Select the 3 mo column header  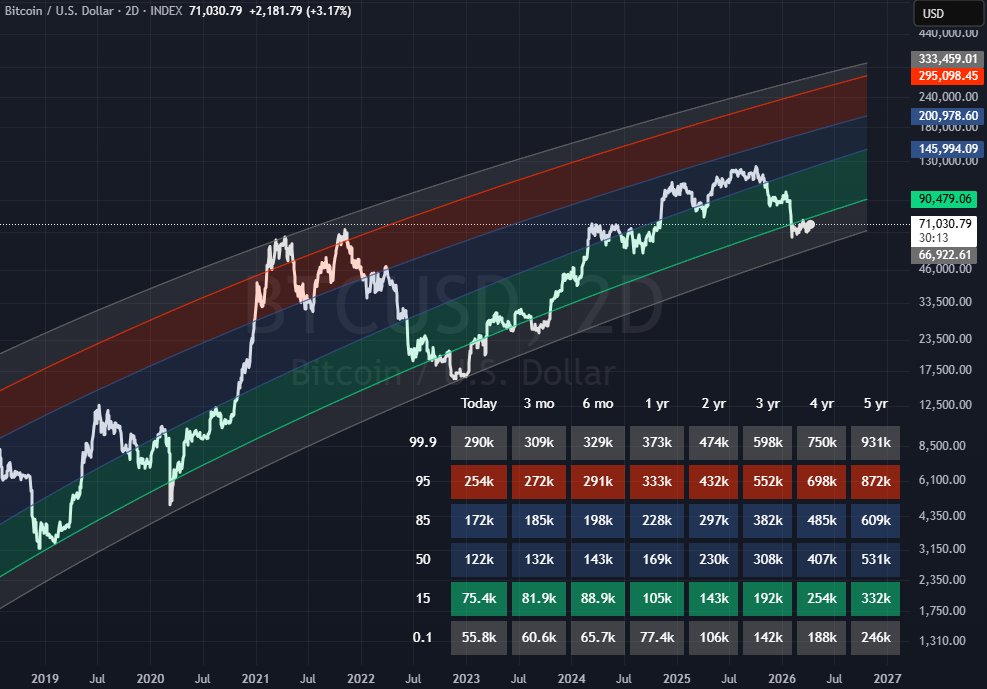tap(539, 403)
